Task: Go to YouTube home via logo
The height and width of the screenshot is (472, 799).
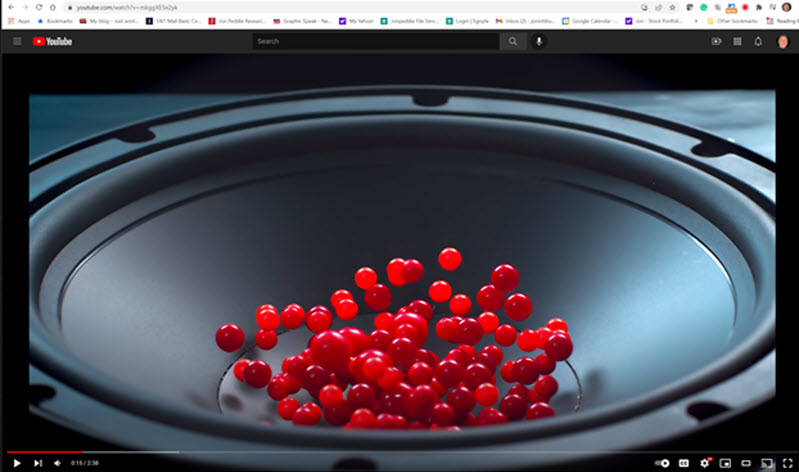Action: pos(52,41)
